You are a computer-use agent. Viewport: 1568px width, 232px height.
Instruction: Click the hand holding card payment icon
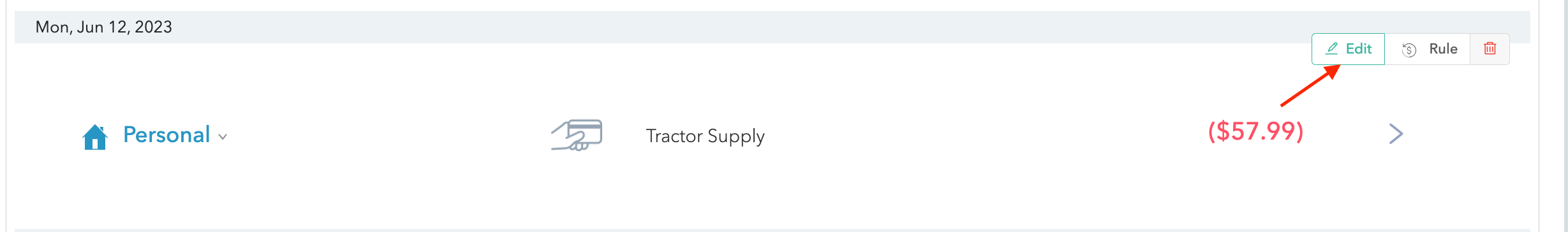coord(577,135)
